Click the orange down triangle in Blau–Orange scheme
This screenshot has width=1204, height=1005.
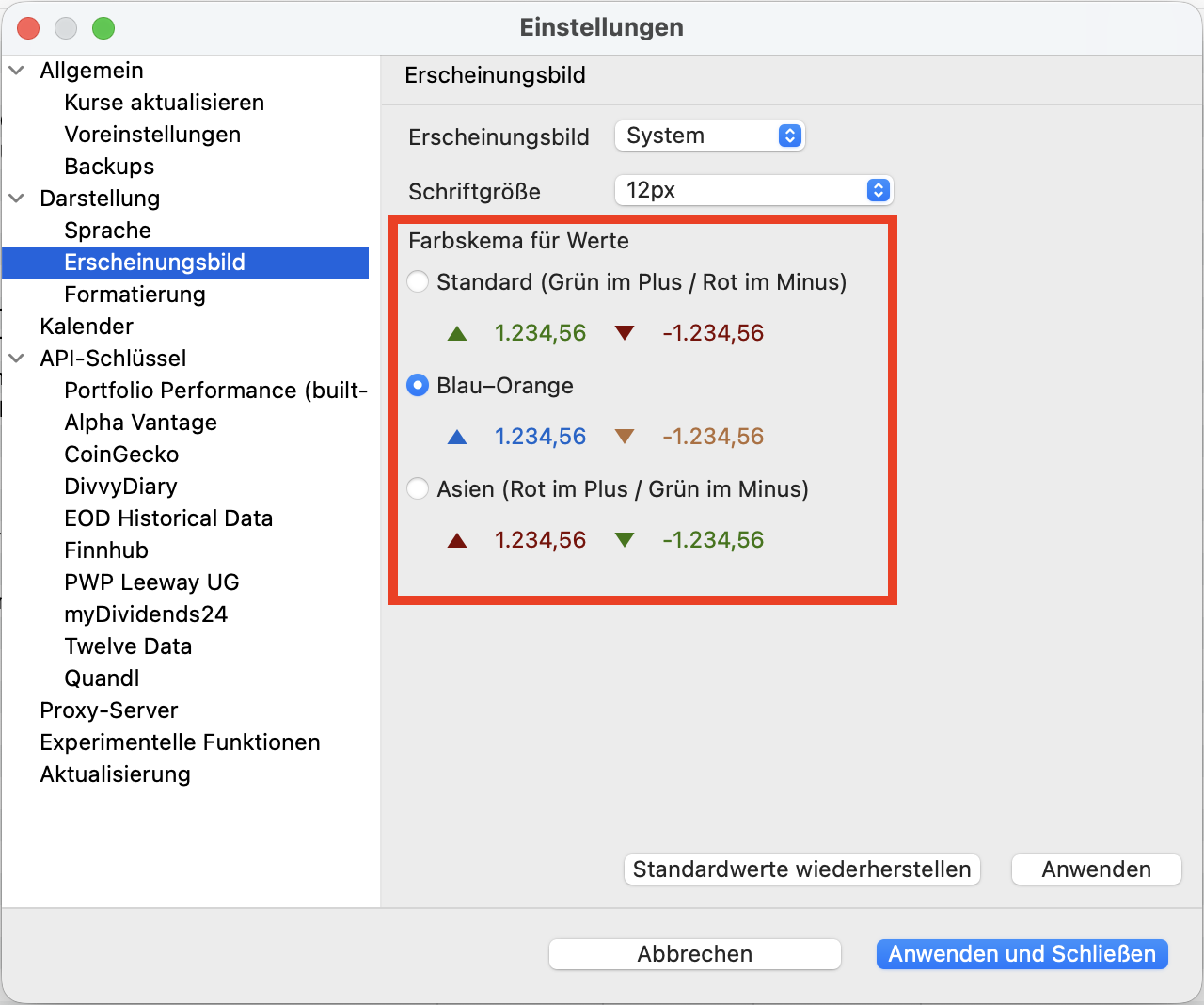[x=624, y=437]
